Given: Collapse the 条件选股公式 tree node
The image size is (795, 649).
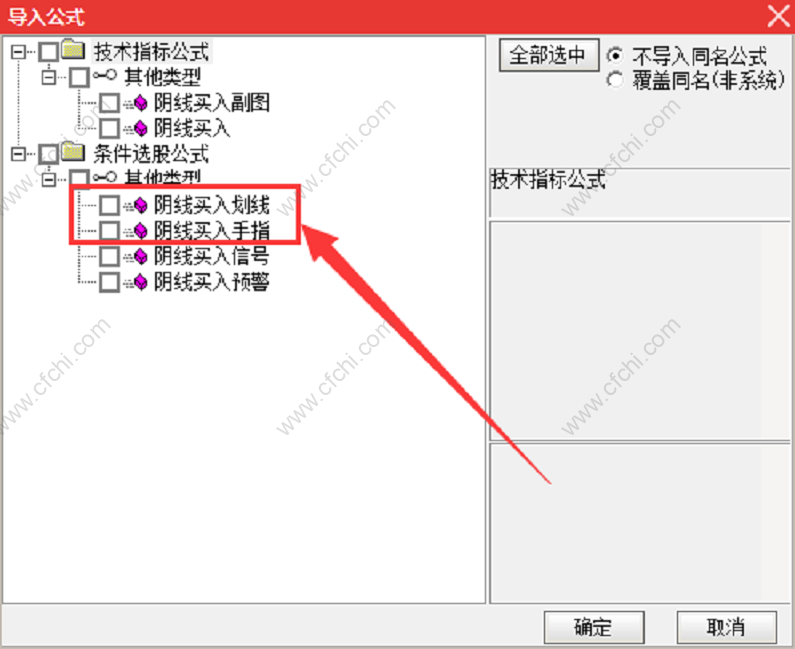Looking at the screenshot, I should coord(18,154).
